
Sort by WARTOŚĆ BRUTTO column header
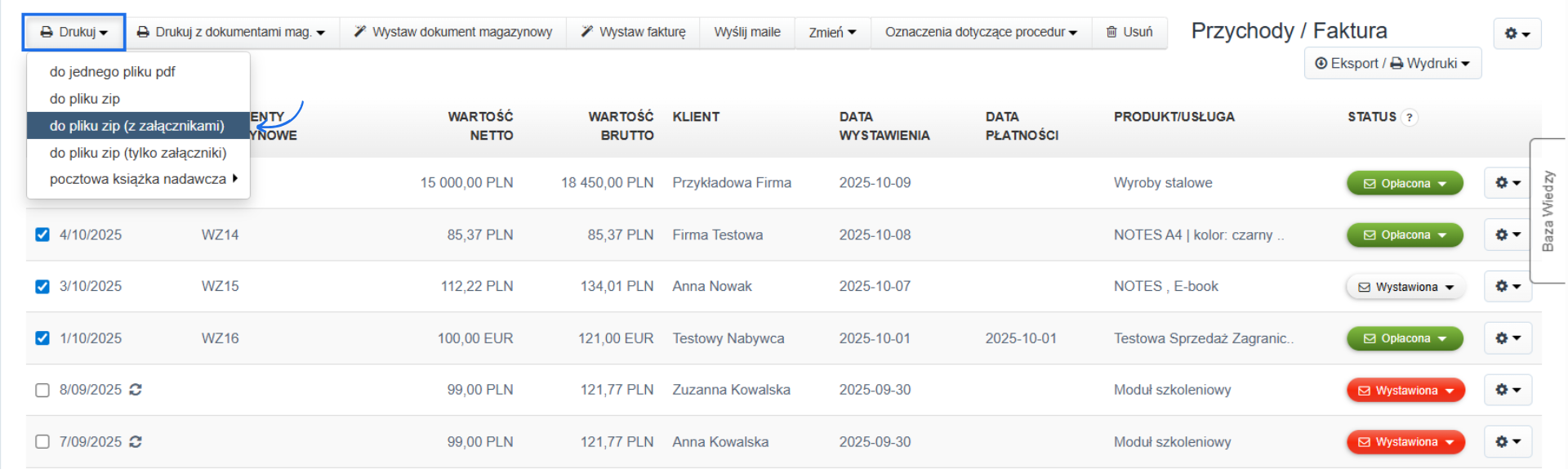(621, 126)
